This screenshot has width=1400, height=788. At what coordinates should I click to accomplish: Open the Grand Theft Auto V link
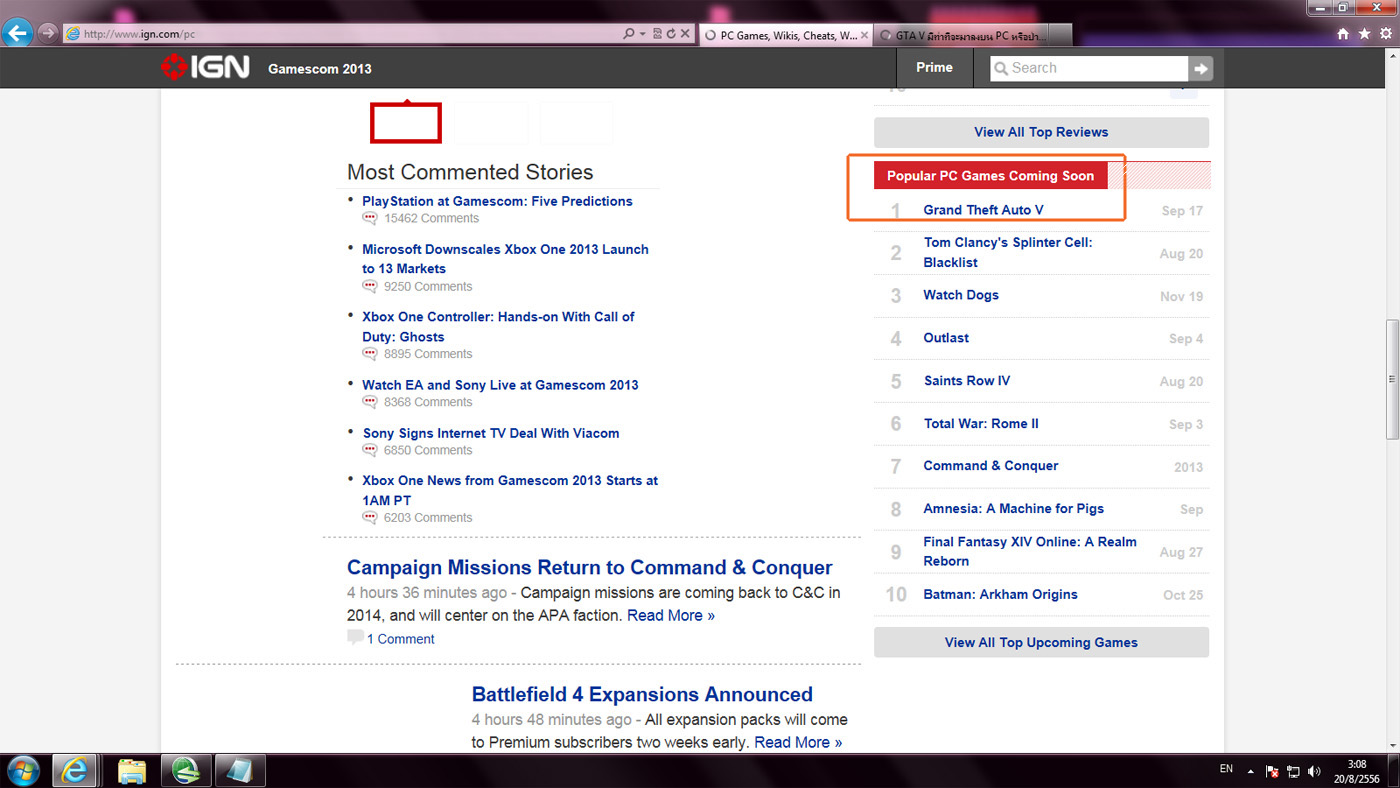983,210
